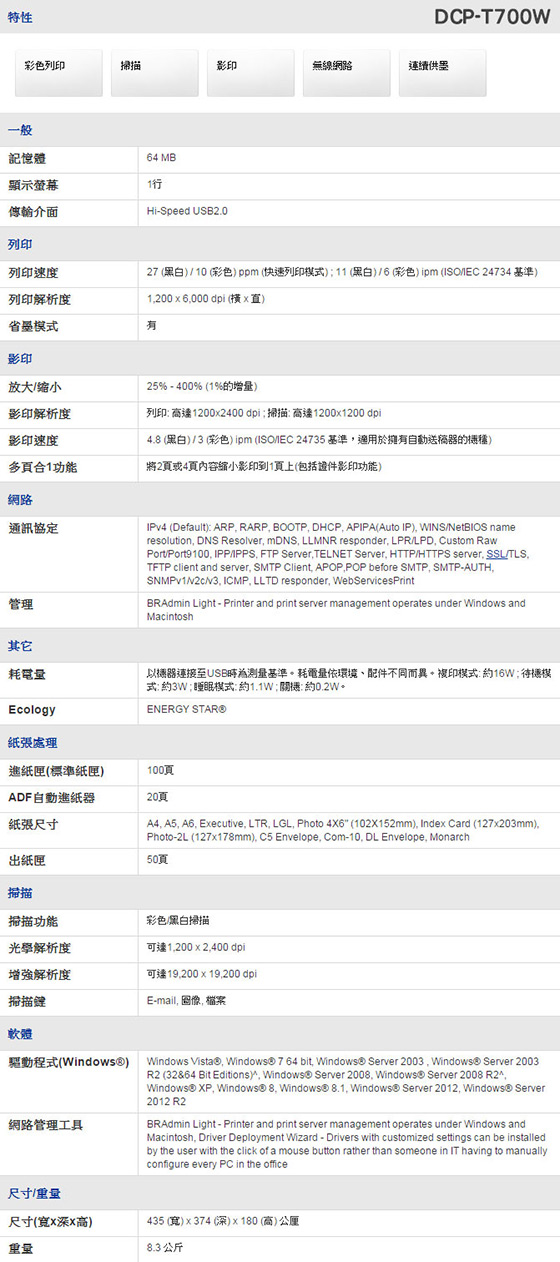Screen dimensions: 560x1262
Task: Select the 記憶體 64 MB value
Action: click(x=161, y=158)
